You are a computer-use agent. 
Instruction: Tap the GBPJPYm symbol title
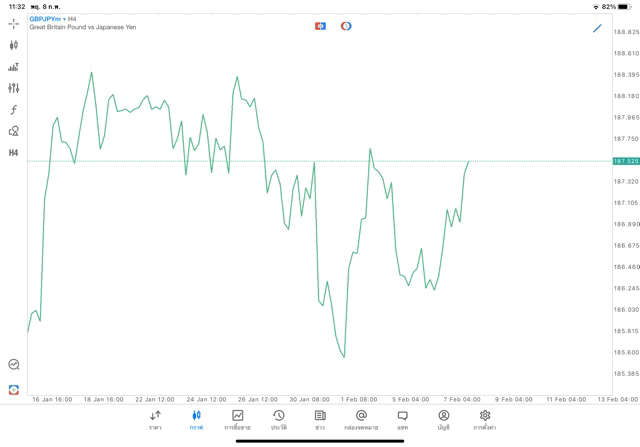[45, 18]
